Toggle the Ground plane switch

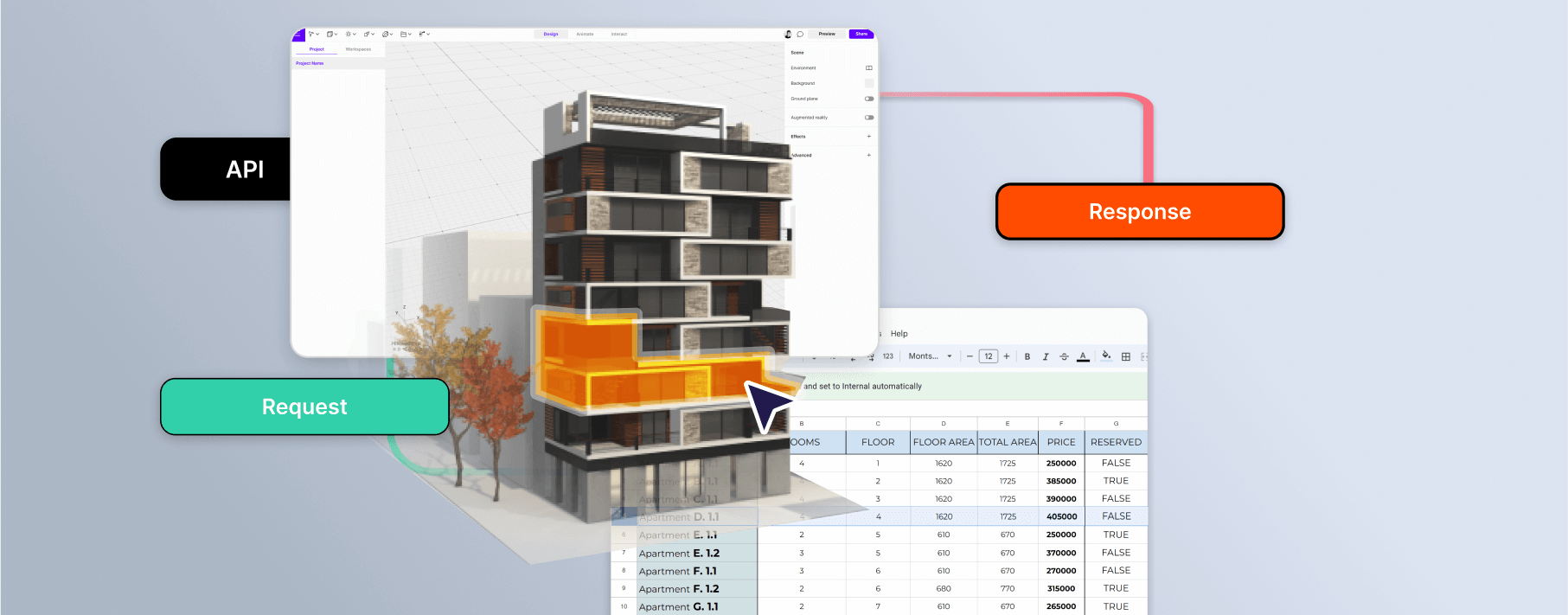tap(868, 99)
